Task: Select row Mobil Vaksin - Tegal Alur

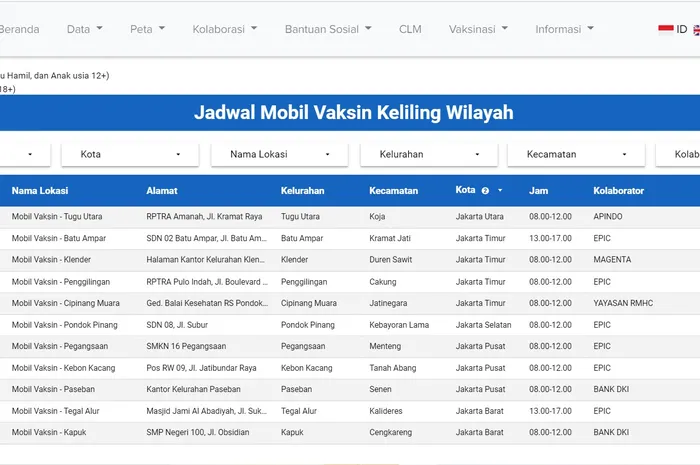Action: (x=350, y=411)
